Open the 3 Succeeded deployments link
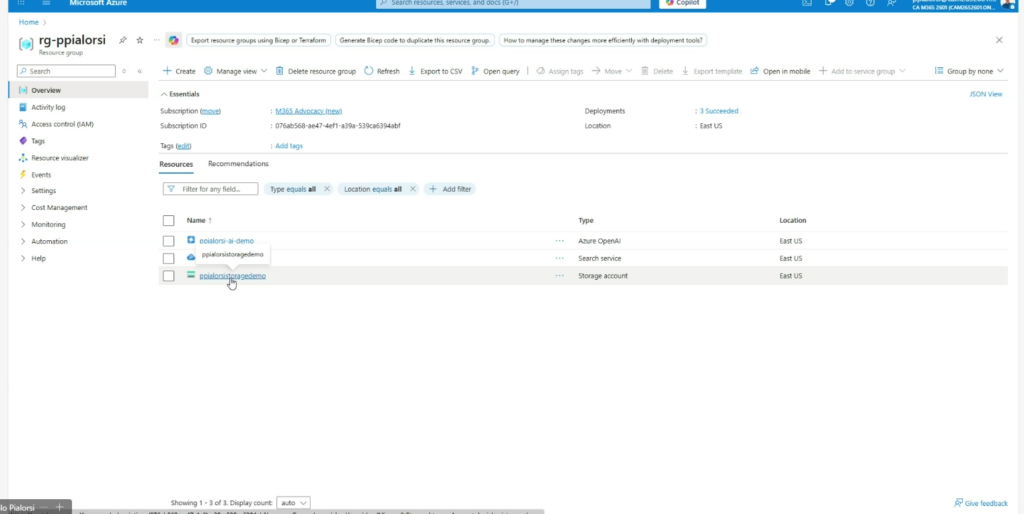This screenshot has height=514, width=1024. point(718,111)
